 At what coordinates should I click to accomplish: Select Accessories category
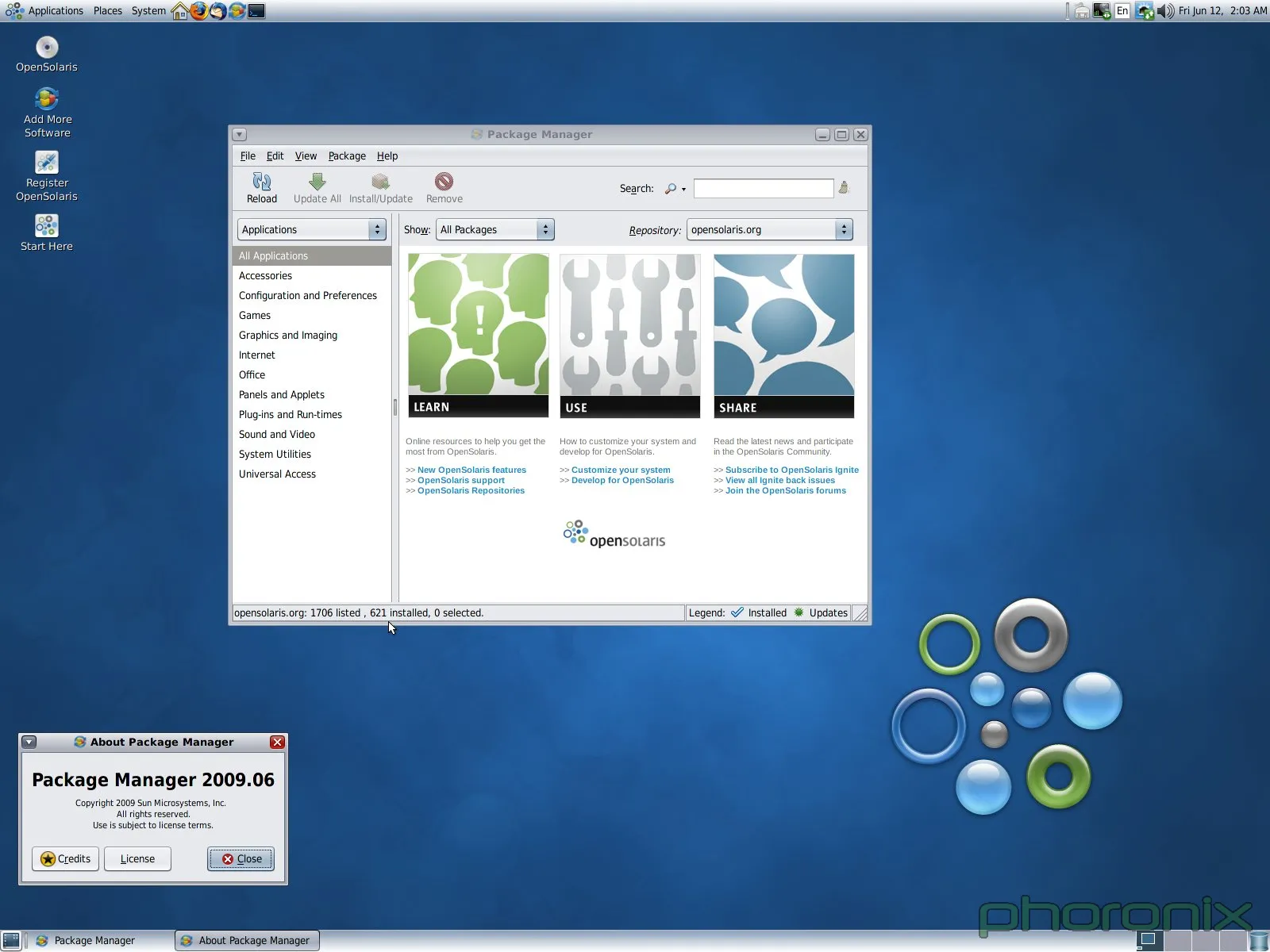click(312, 276)
